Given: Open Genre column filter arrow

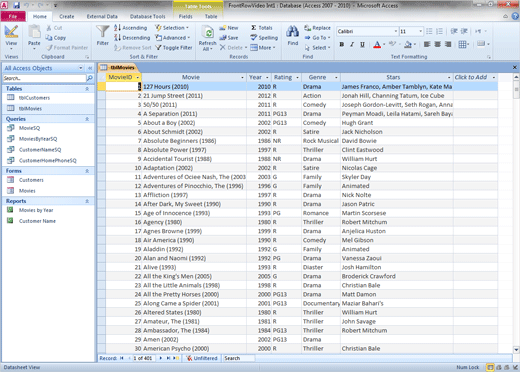Looking at the screenshot, I should pyautogui.click(x=336, y=77).
